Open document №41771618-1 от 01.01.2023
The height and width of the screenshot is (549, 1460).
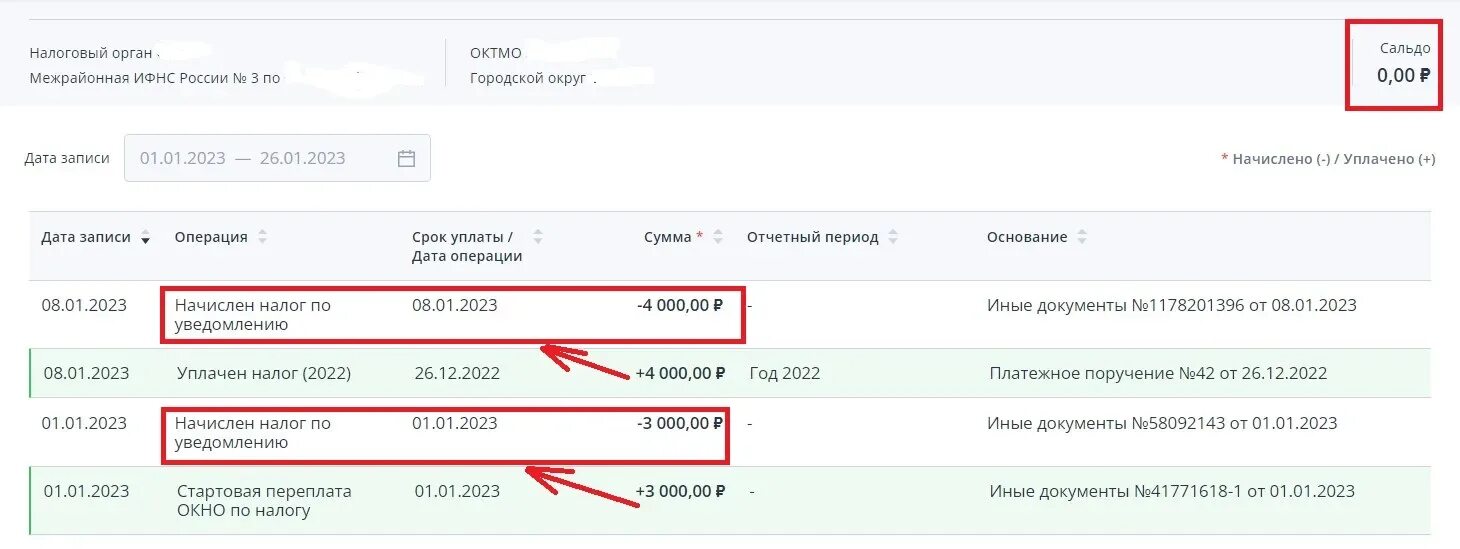click(x=1171, y=492)
